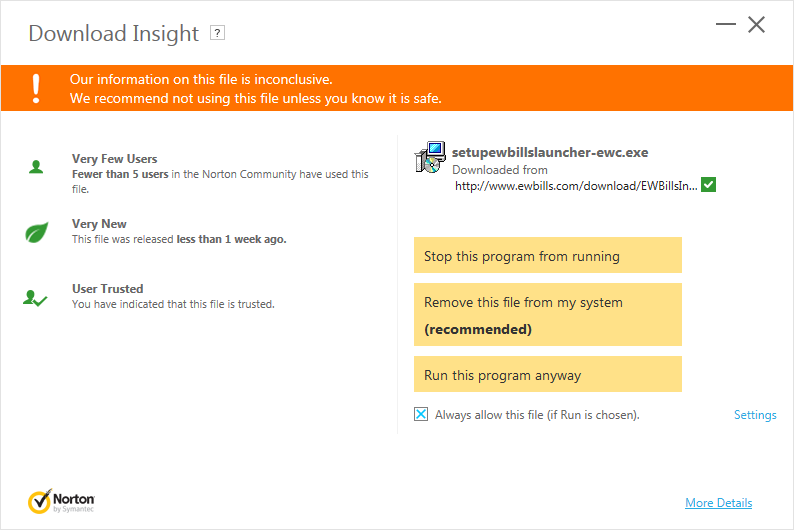The height and width of the screenshot is (530, 794).
Task: Click the Very New green leaf icon
Action: click(36, 232)
